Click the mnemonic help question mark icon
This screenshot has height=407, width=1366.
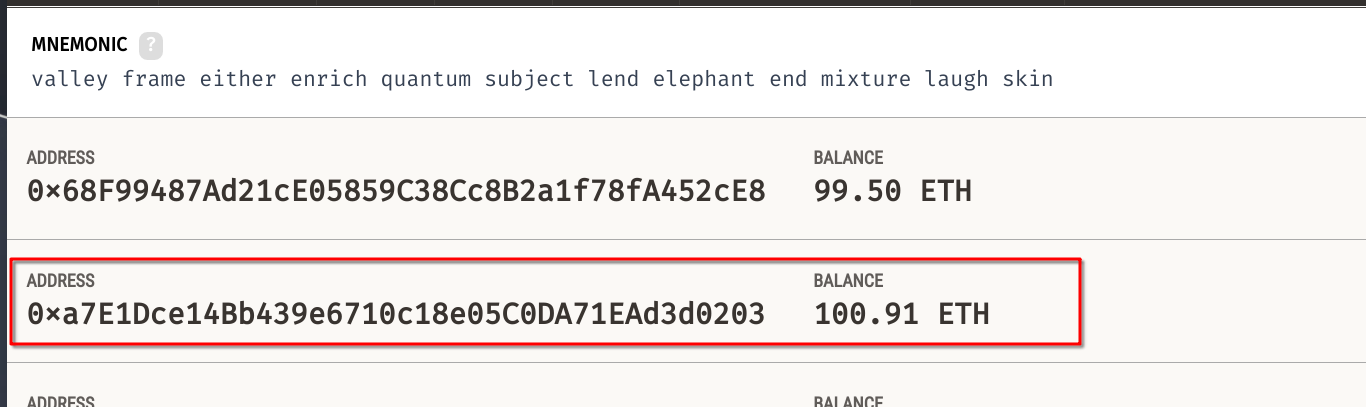(x=150, y=45)
